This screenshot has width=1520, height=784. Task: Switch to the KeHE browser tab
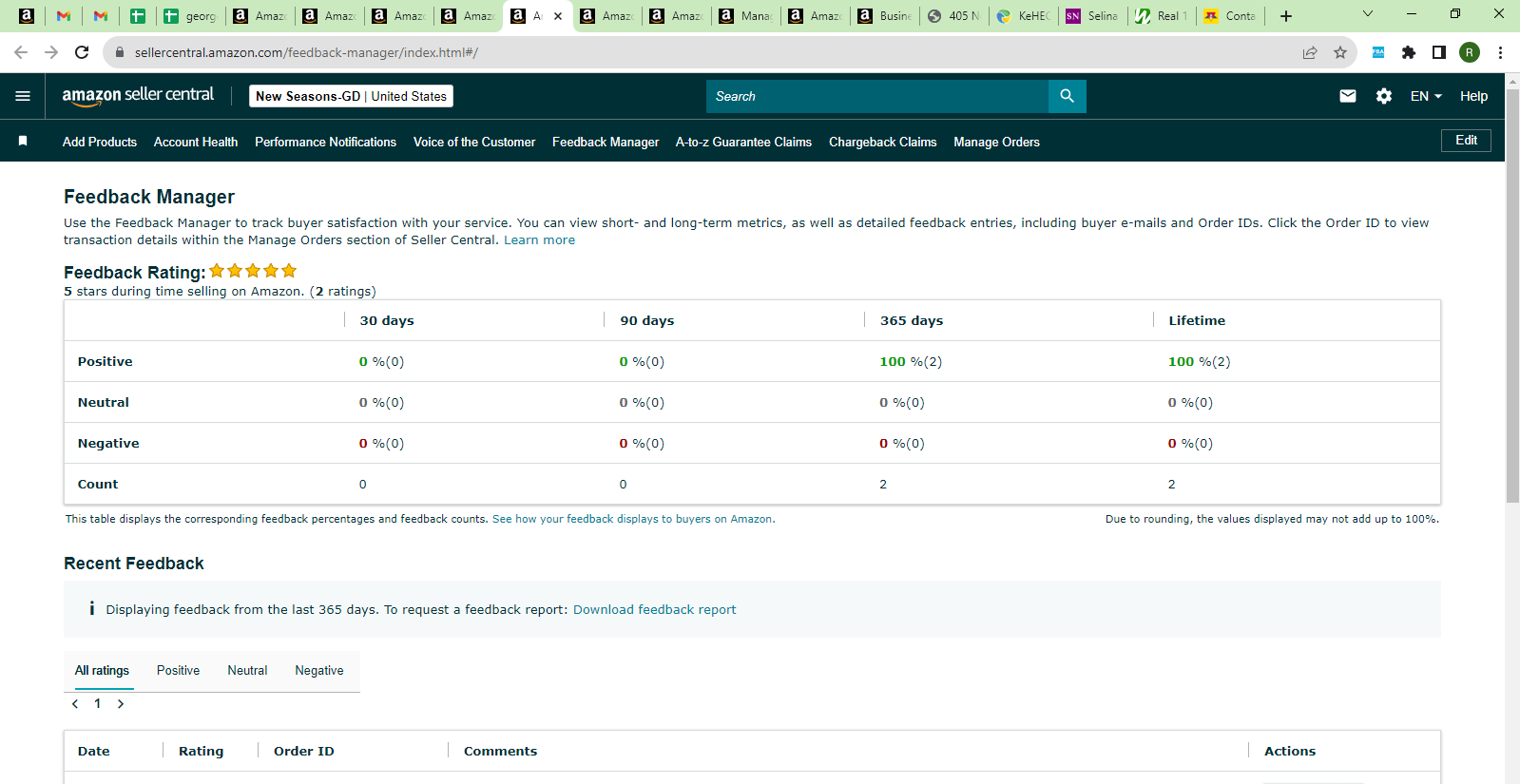click(x=1024, y=16)
